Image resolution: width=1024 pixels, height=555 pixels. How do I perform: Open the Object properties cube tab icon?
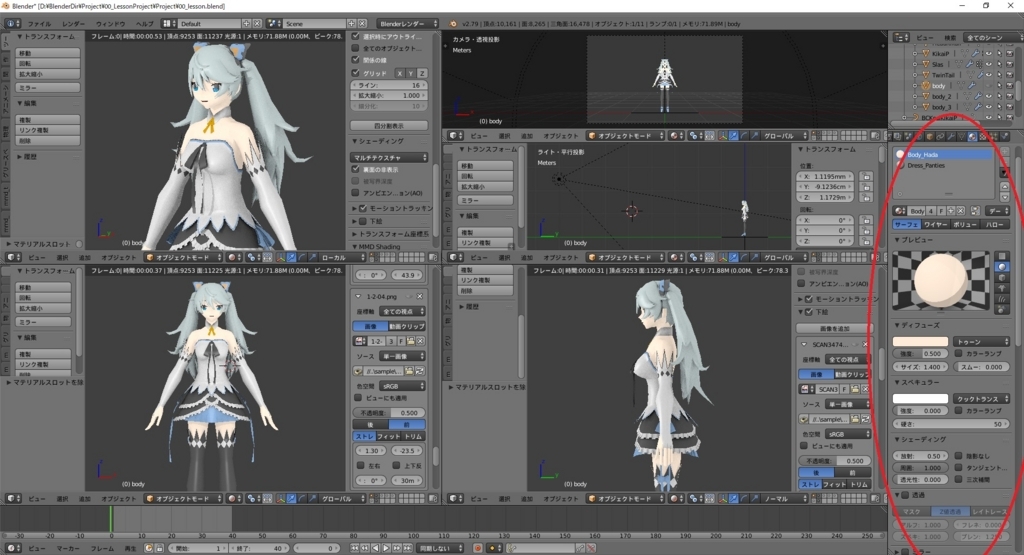point(930,136)
